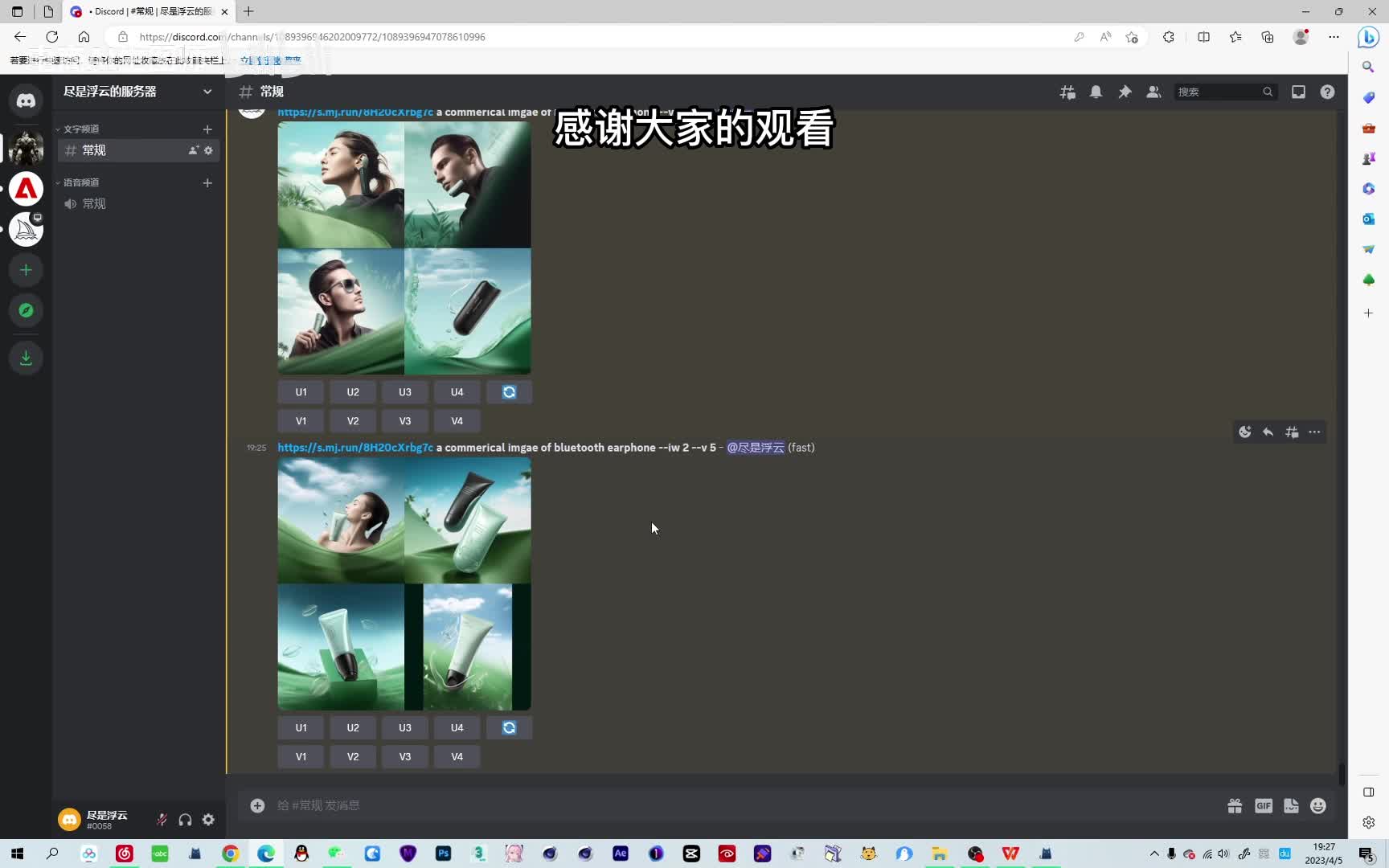This screenshot has height=868, width=1389.
Task: Click the Explore servers compass icon
Action: point(26,310)
